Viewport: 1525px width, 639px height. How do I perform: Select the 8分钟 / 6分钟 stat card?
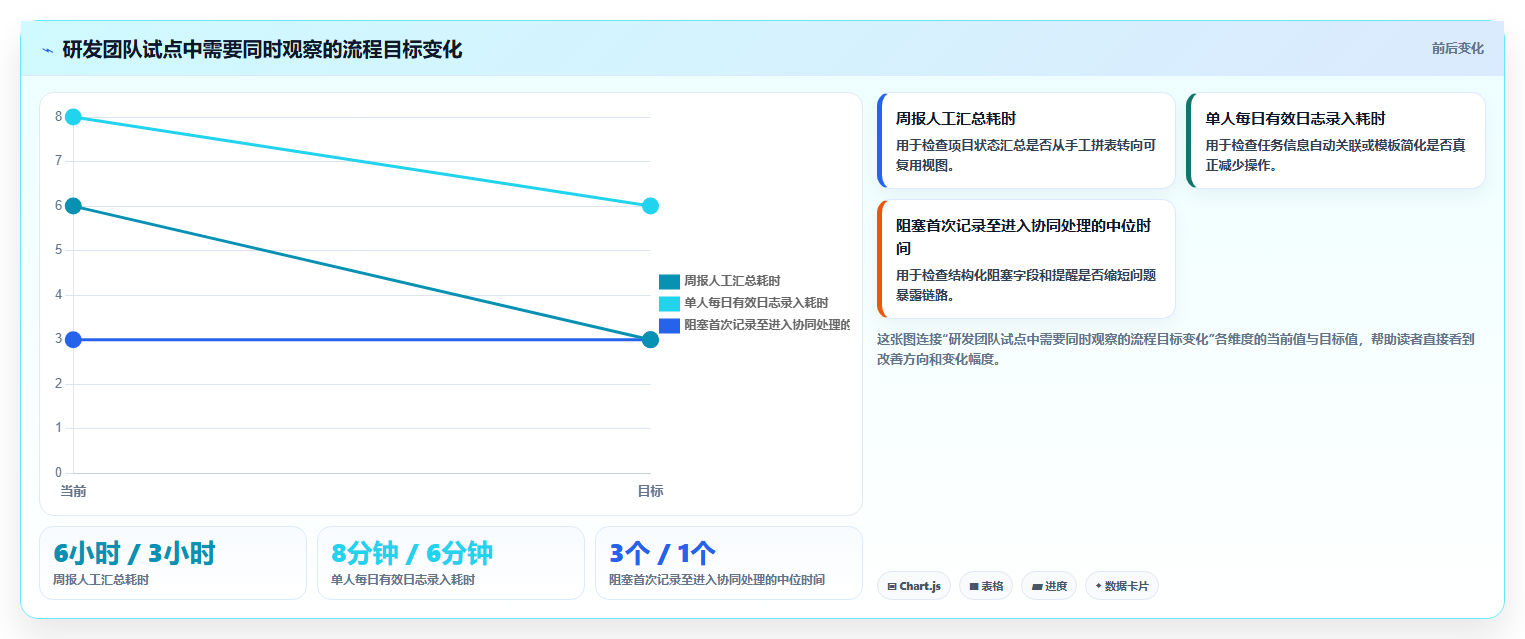click(x=451, y=563)
